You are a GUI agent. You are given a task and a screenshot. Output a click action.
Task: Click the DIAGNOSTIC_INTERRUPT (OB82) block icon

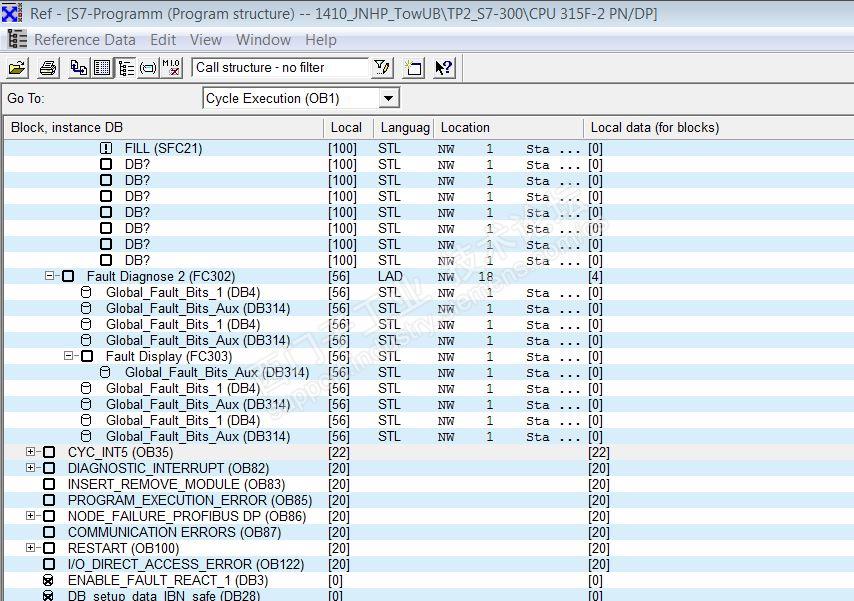point(49,468)
